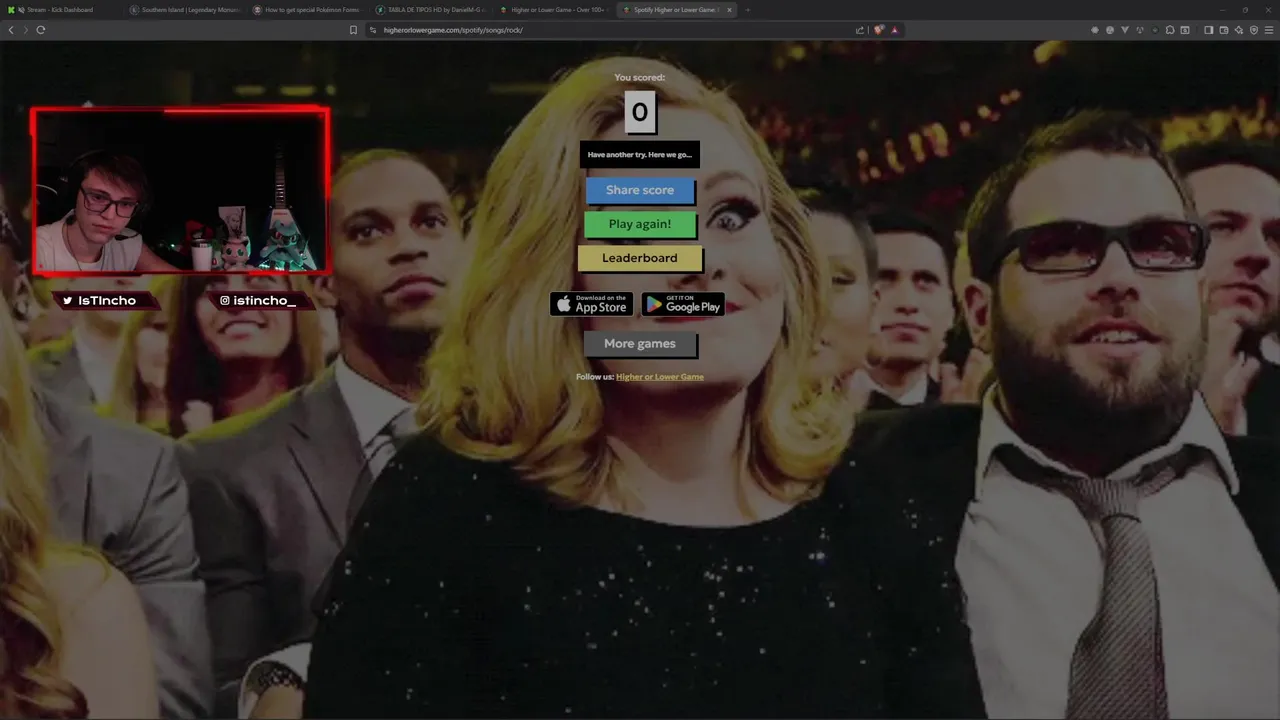Screen dimensions: 1280x720
Task: Open the More games button
Action: (640, 344)
